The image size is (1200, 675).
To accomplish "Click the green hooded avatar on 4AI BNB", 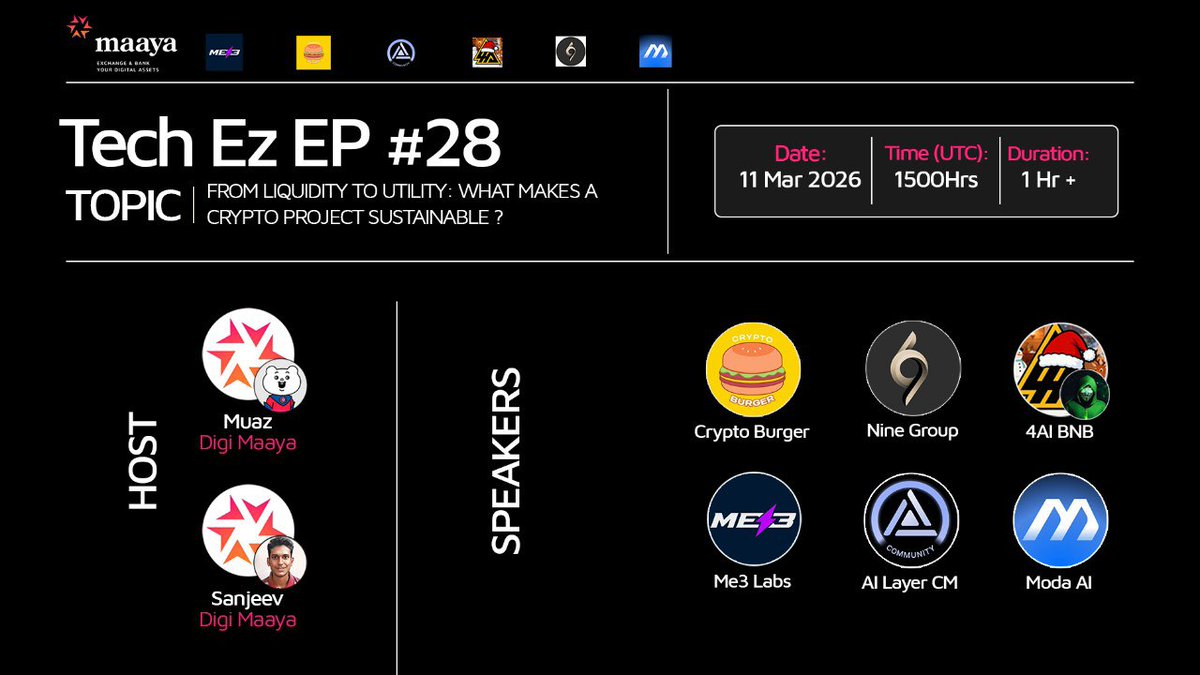I will point(1085,394).
